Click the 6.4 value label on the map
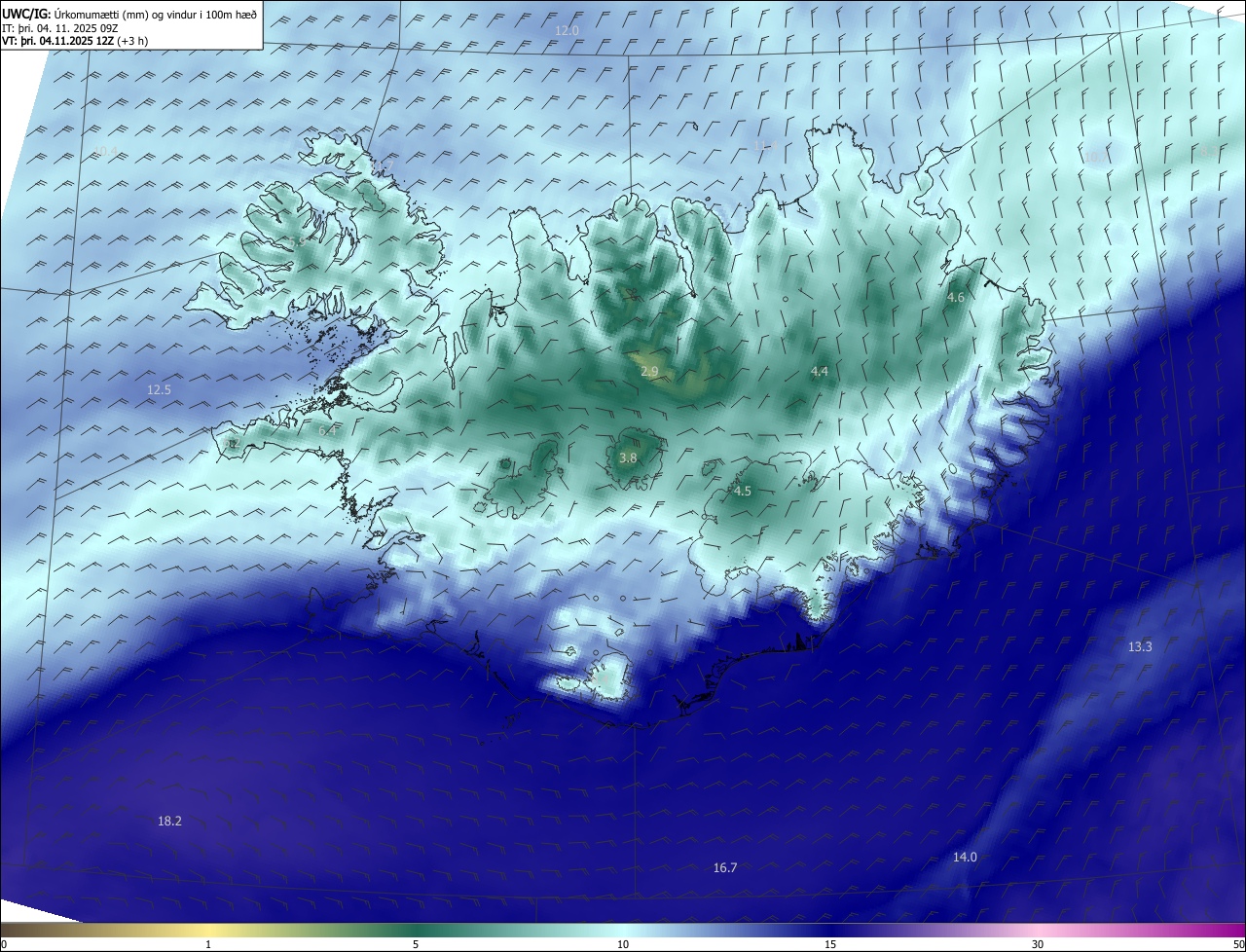The image size is (1246, 952). (x=327, y=430)
